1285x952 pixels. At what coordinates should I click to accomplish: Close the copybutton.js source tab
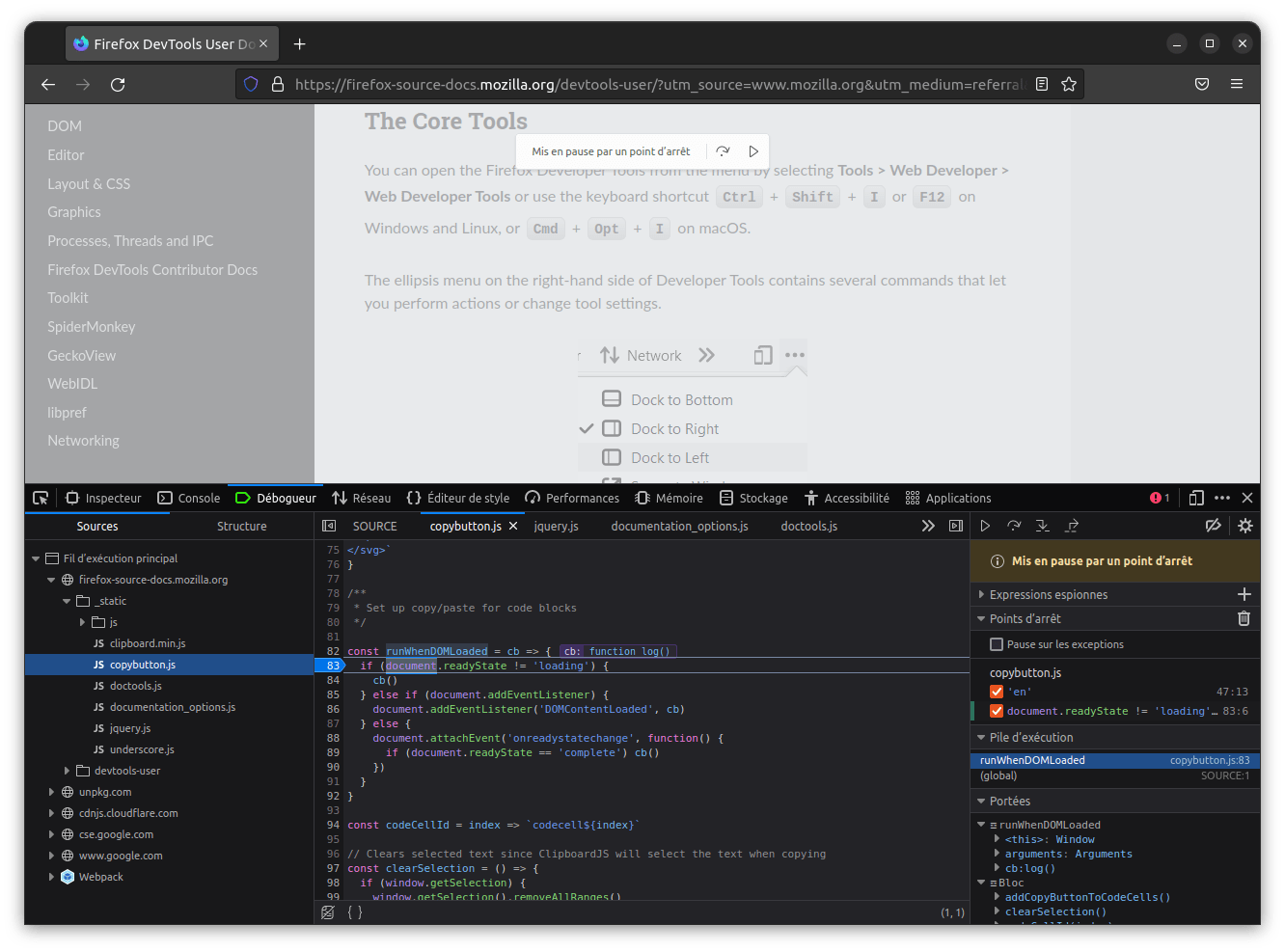coord(513,526)
